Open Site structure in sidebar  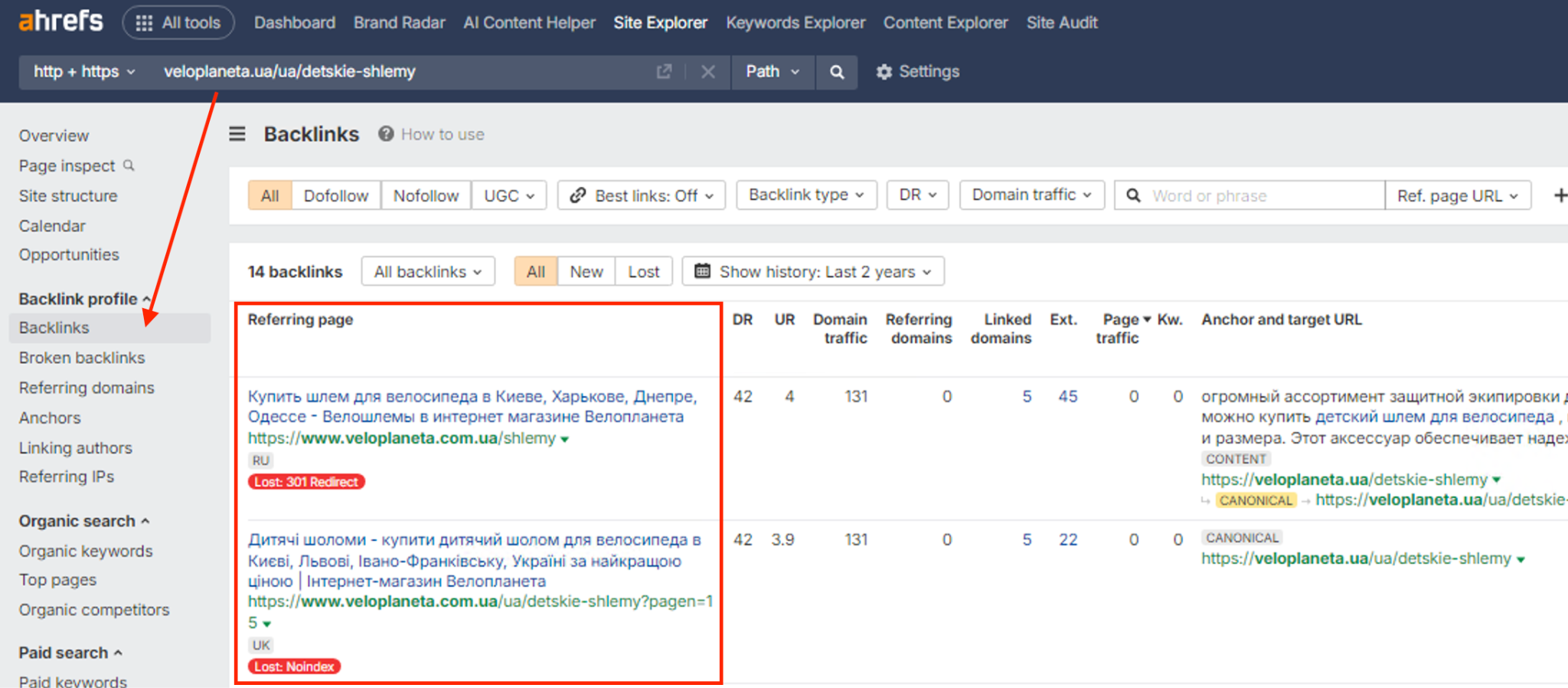[68, 196]
